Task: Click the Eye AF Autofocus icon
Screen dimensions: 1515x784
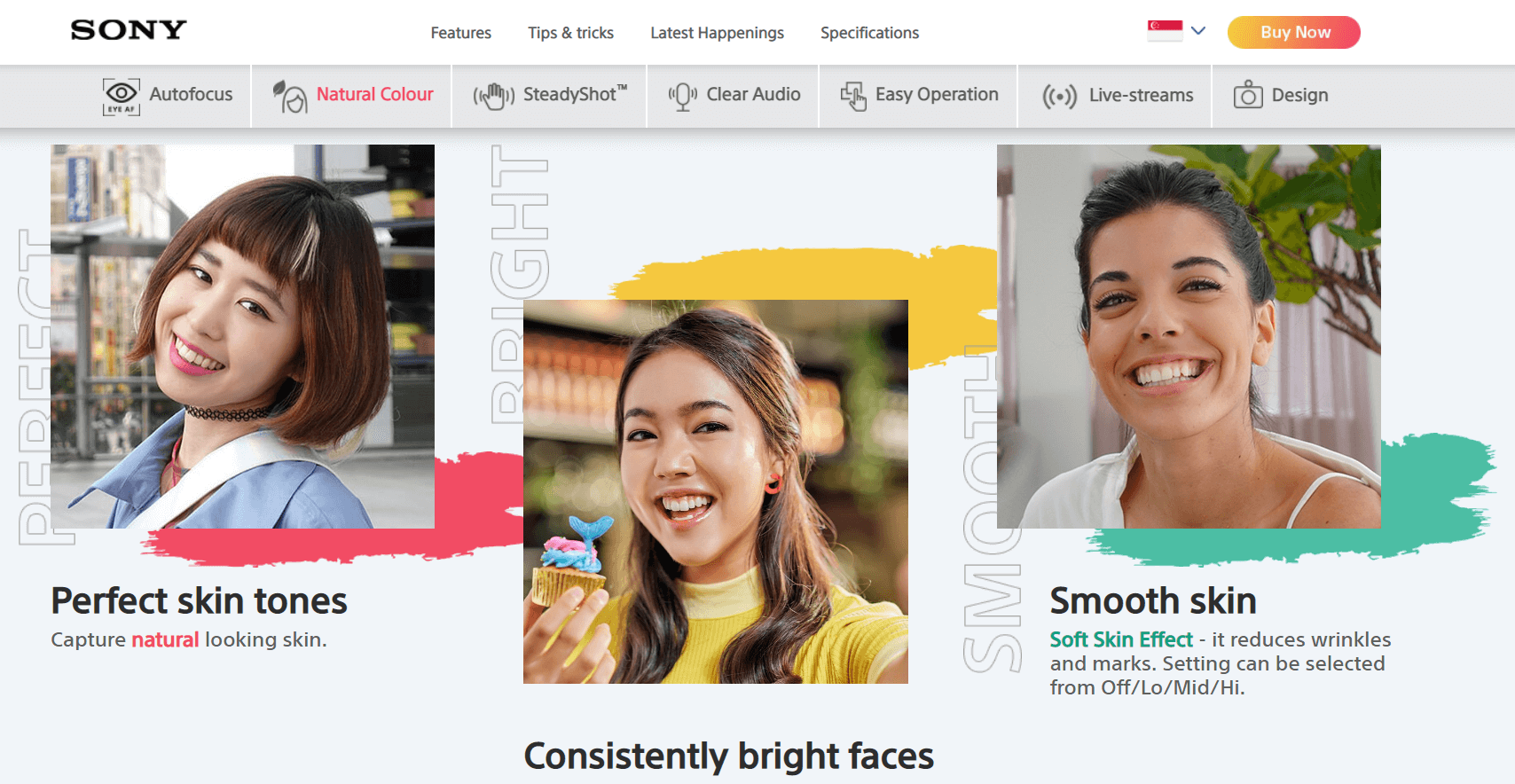Action: tap(121, 96)
